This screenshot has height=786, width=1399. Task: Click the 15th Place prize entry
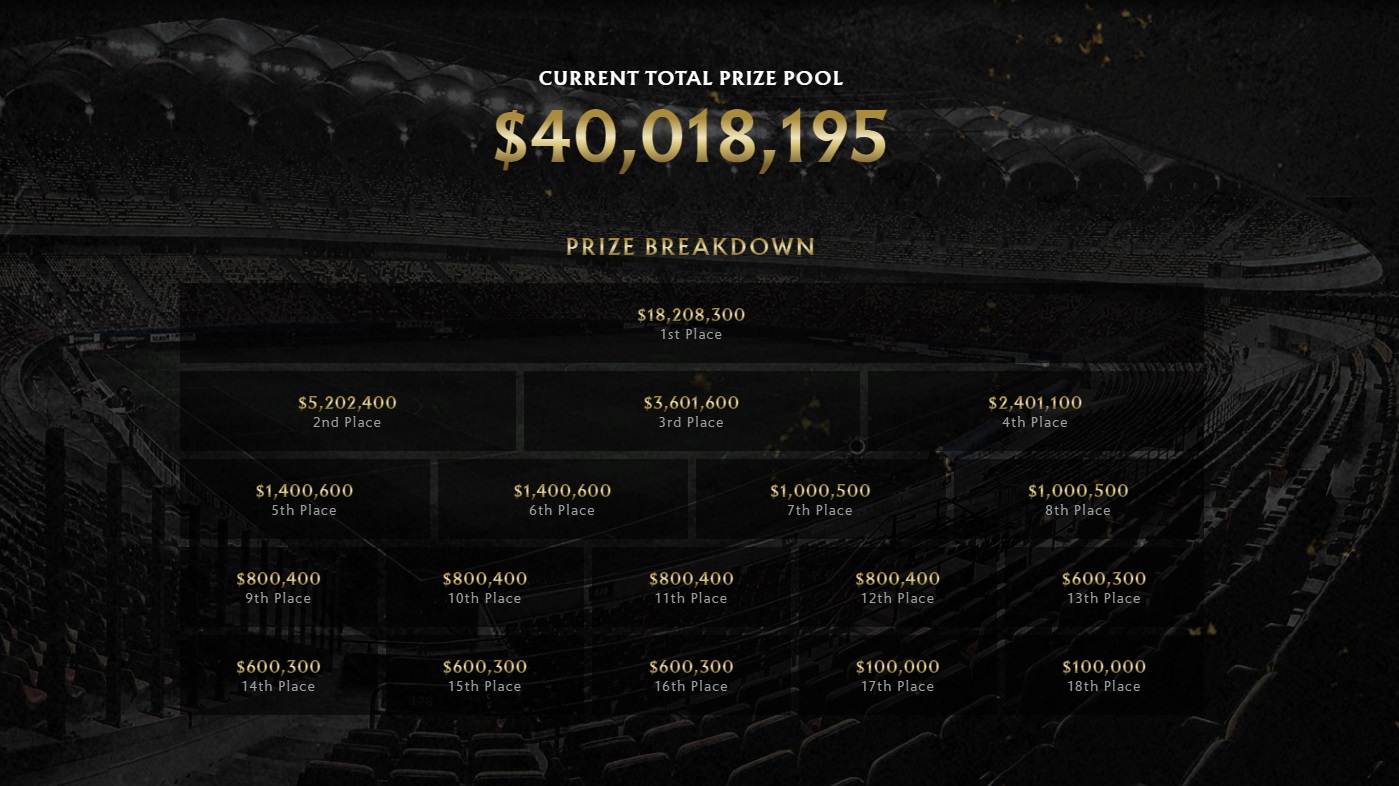(x=484, y=675)
